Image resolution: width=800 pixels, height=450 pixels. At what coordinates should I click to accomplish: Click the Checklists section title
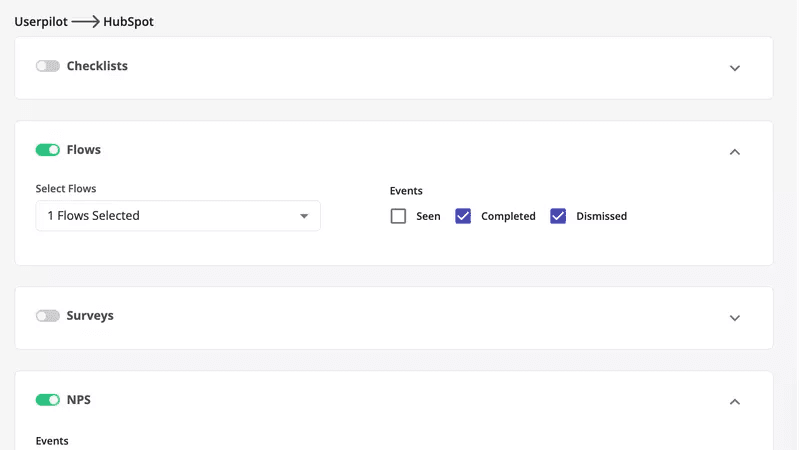[97, 66]
